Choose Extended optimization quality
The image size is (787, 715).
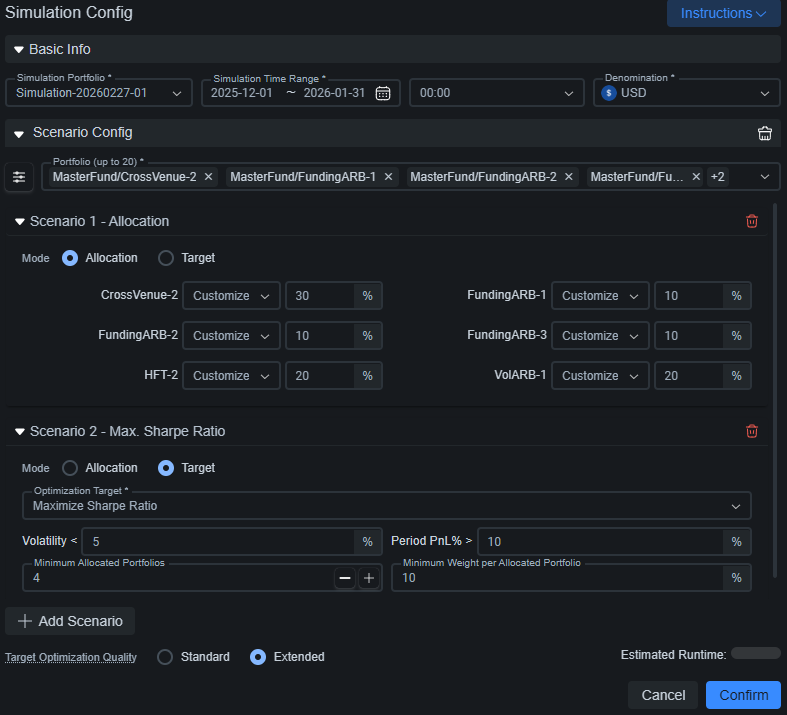(x=258, y=657)
